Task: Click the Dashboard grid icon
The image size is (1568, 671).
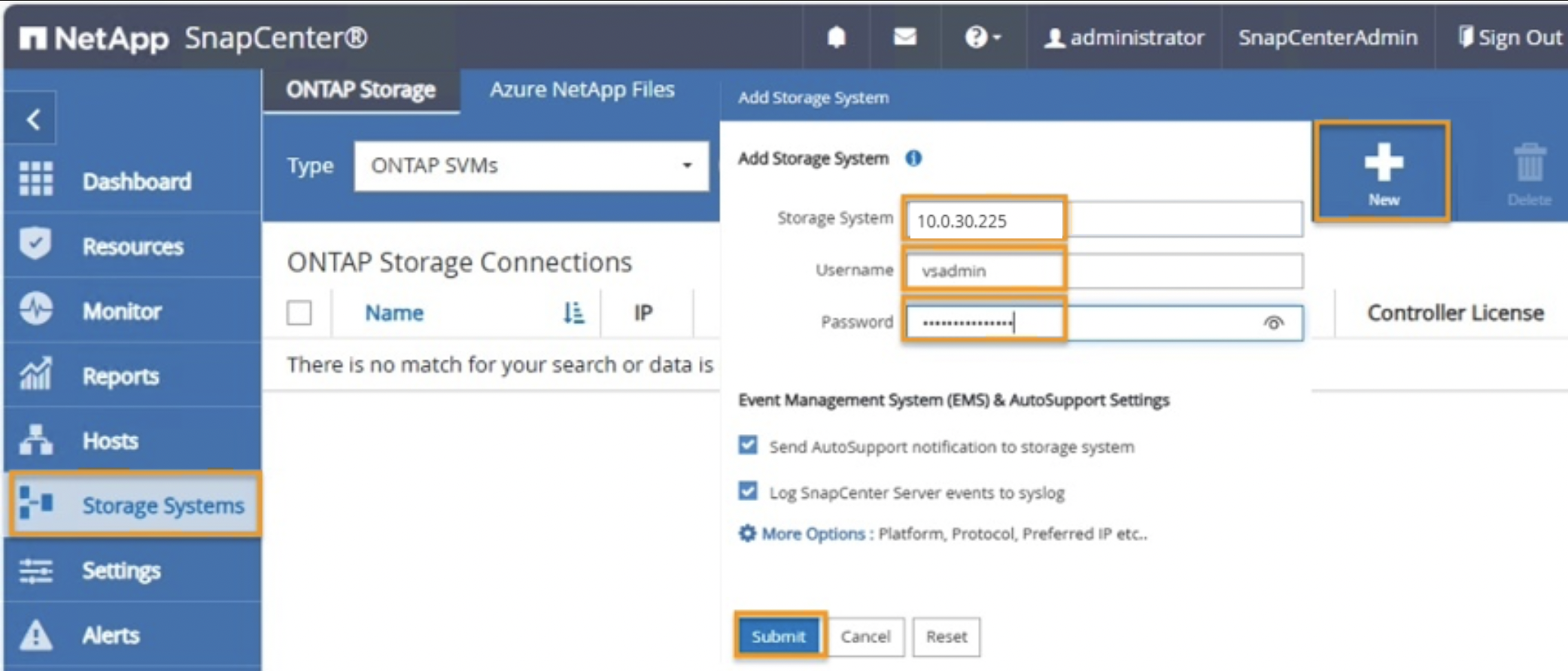Action: click(36, 180)
